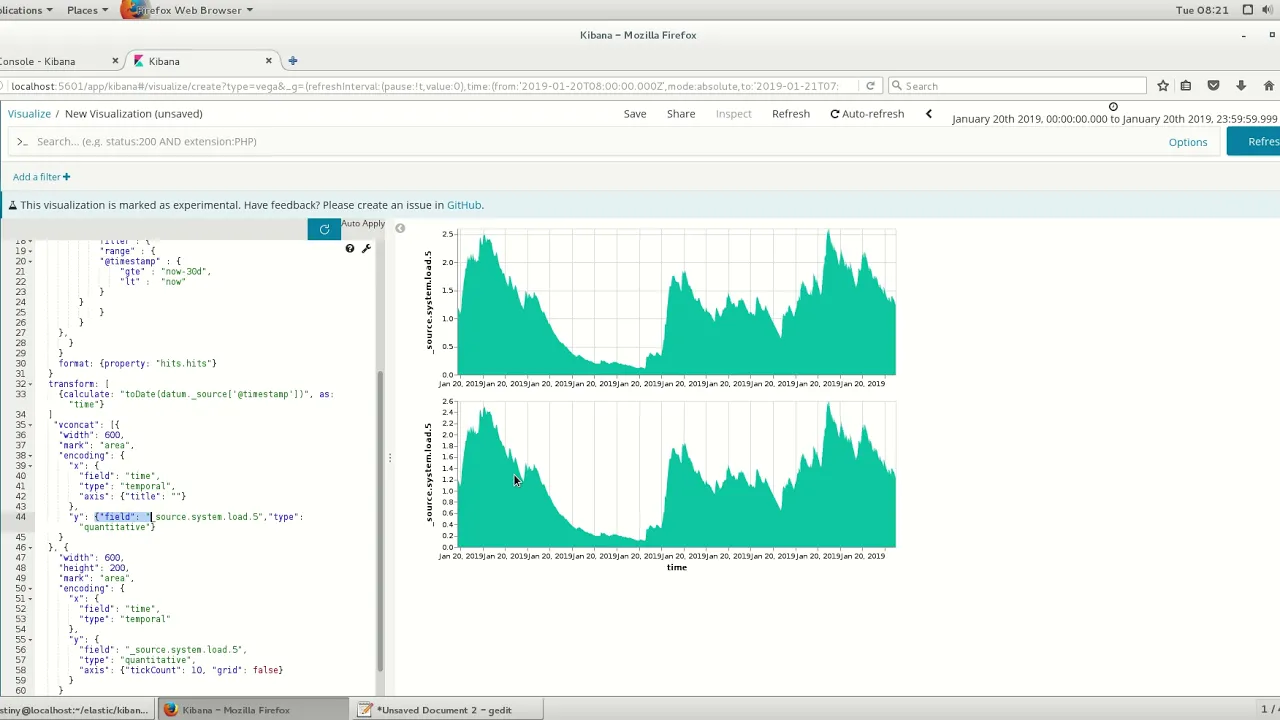Click editor/visualization panel resize handle
This screenshot has width=1280, height=720.
(390, 458)
